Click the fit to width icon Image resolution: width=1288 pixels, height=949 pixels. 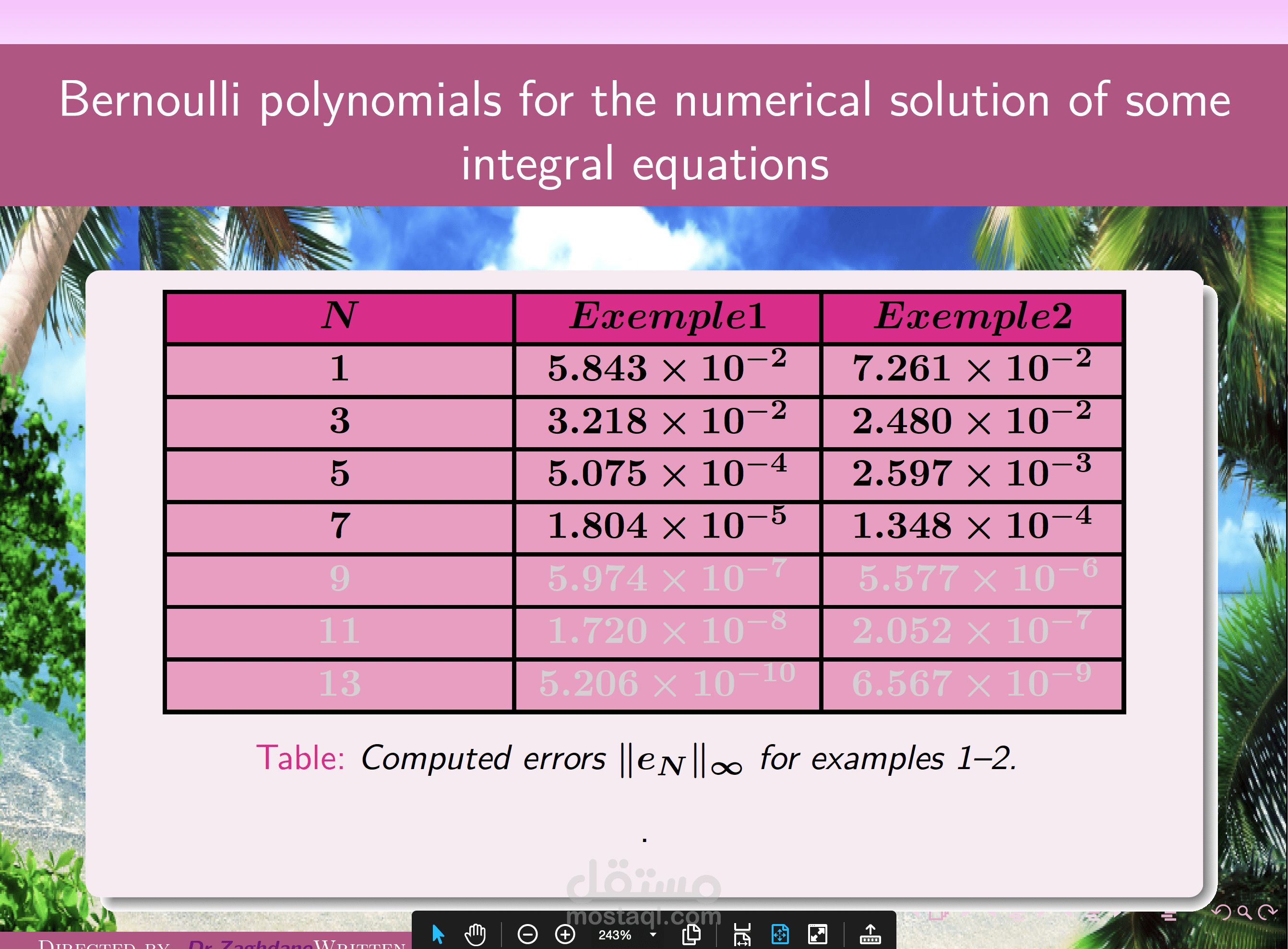click(742, 934)
